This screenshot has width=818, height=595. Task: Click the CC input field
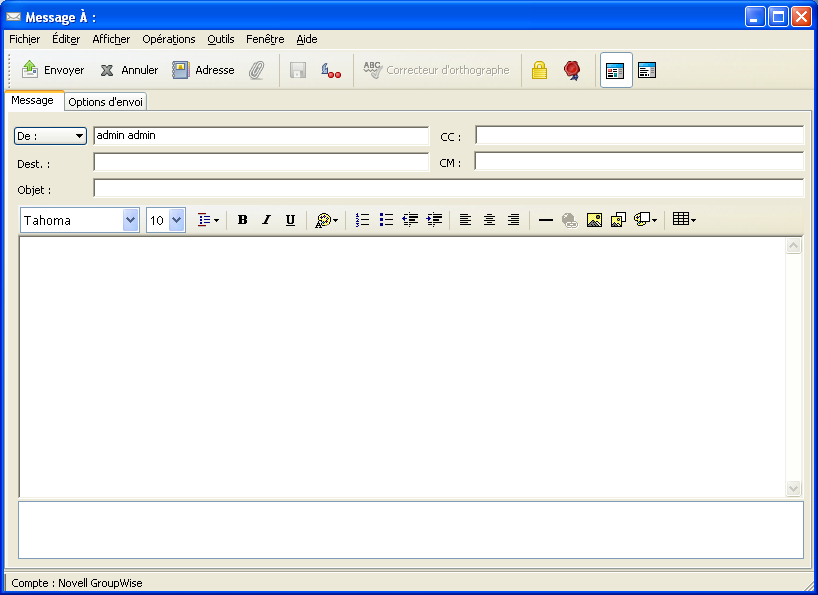pyautogui.click(x=640, y=136)
